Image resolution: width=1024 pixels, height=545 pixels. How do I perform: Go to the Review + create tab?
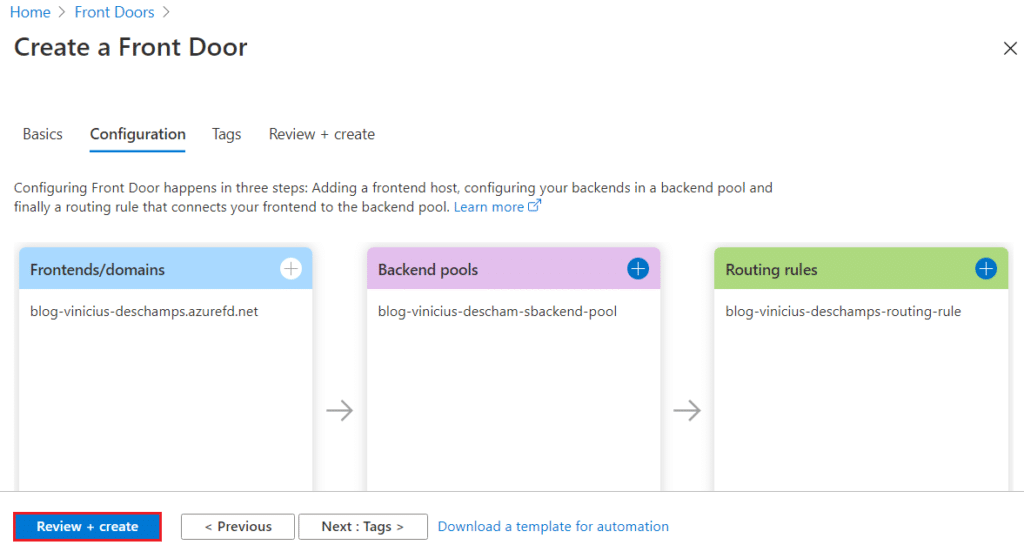click(x=322, y=134)
